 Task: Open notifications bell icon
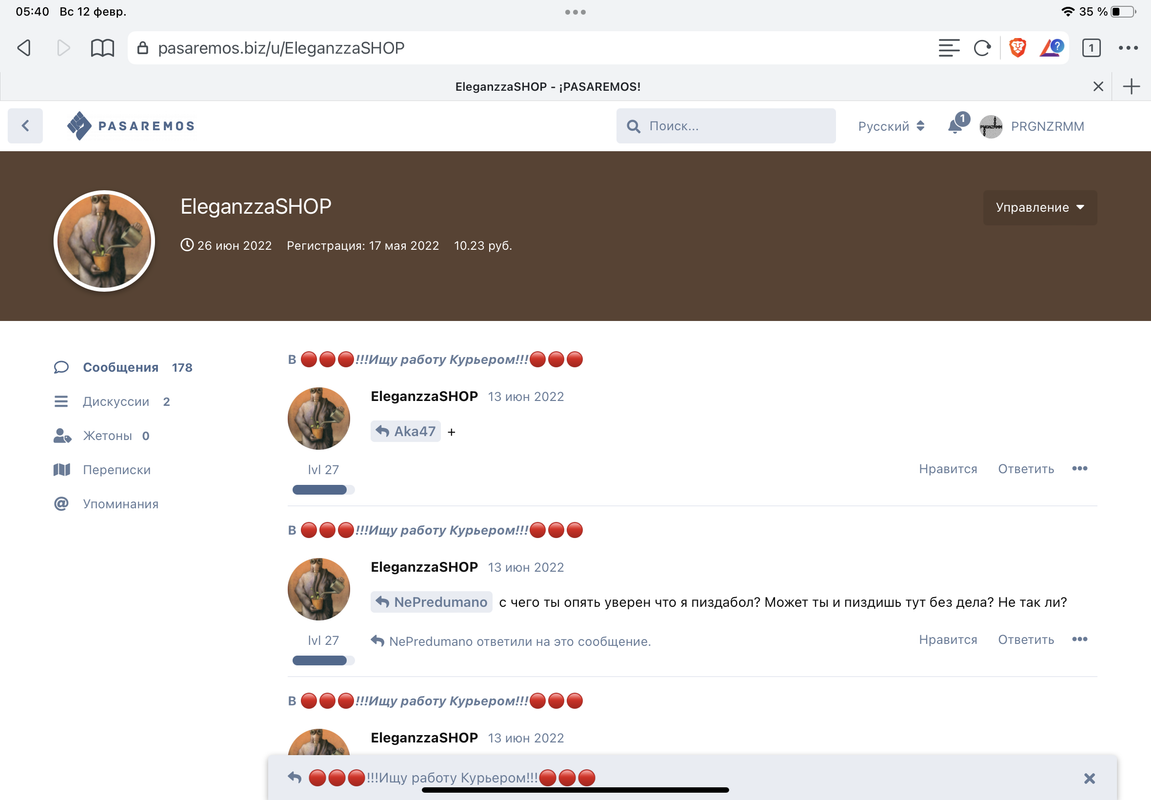[x=956, y=125]
